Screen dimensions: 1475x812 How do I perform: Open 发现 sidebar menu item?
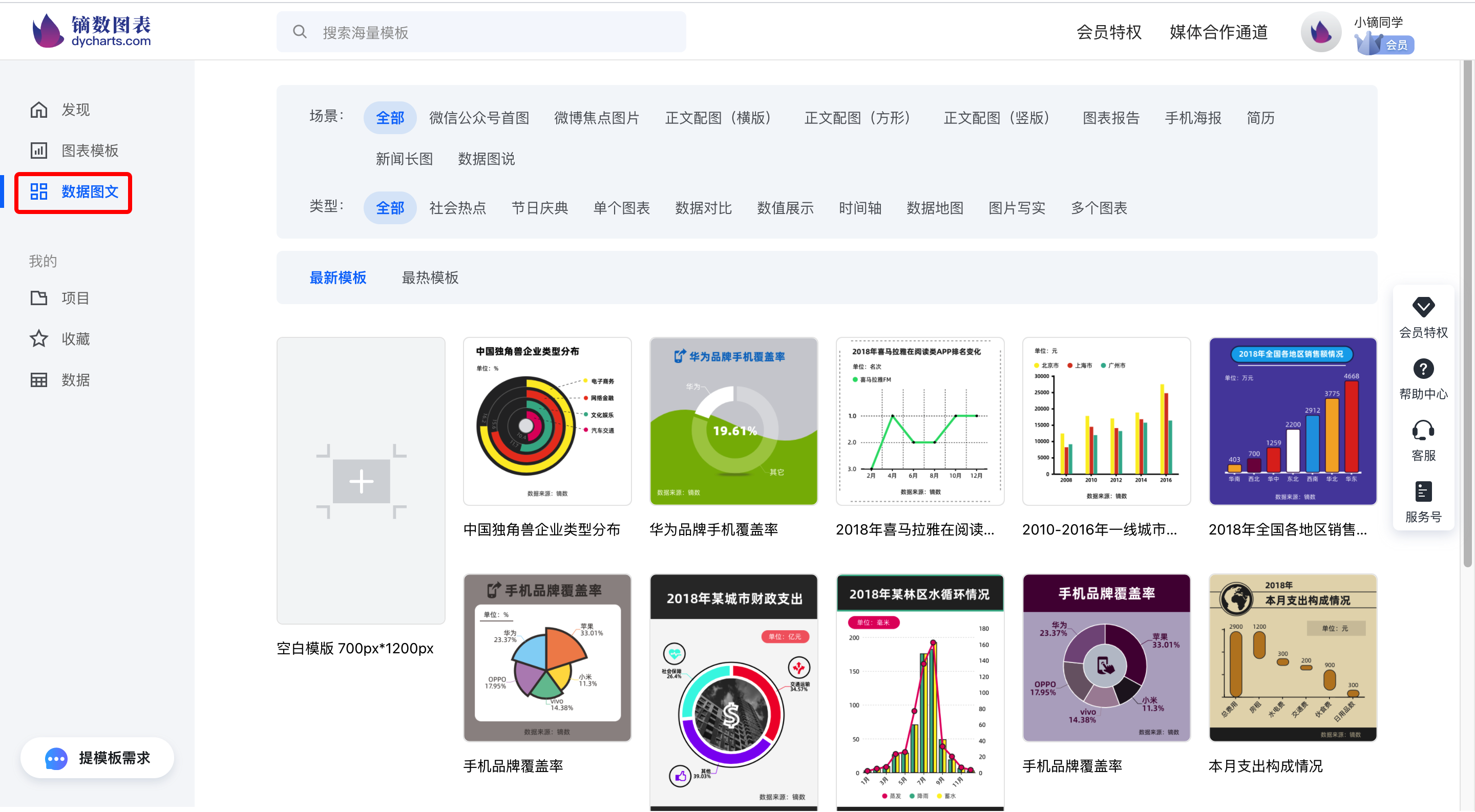click(60, 109)
